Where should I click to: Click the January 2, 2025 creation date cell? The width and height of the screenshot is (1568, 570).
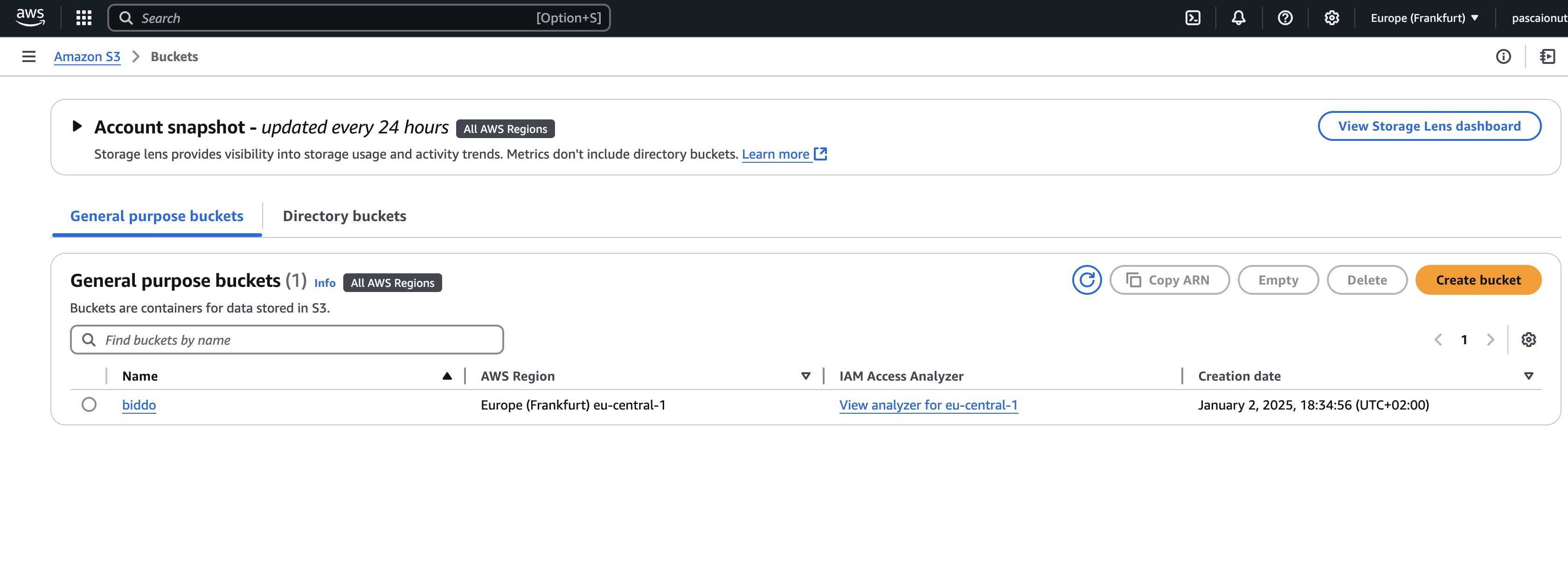pos(1313,405)
